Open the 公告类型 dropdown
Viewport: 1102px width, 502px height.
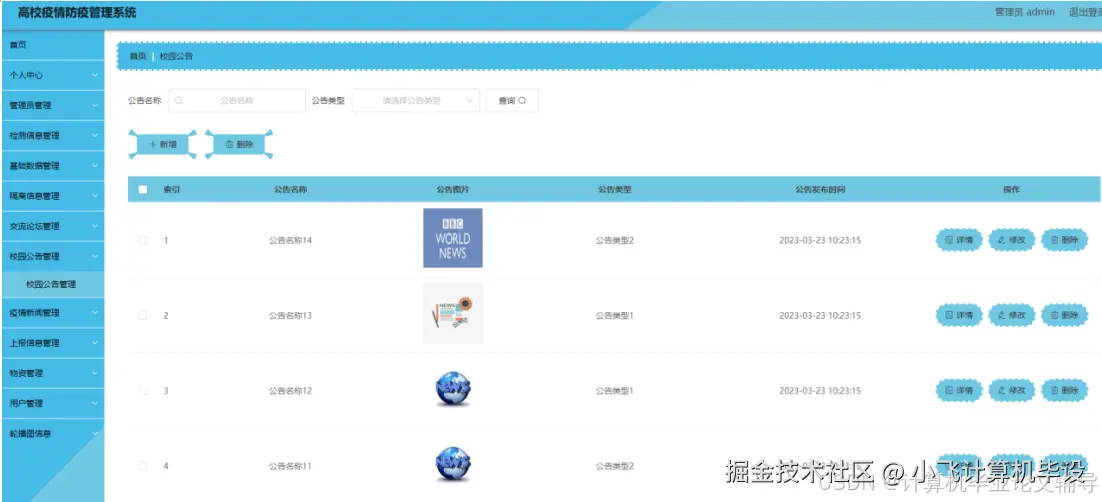[416, 101]
